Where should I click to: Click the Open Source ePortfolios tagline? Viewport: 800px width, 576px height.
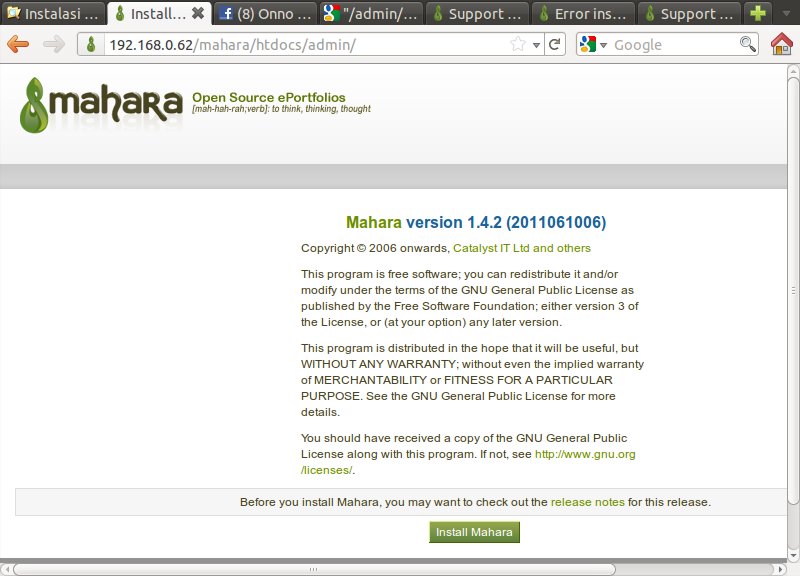click(x=268, y=97)
